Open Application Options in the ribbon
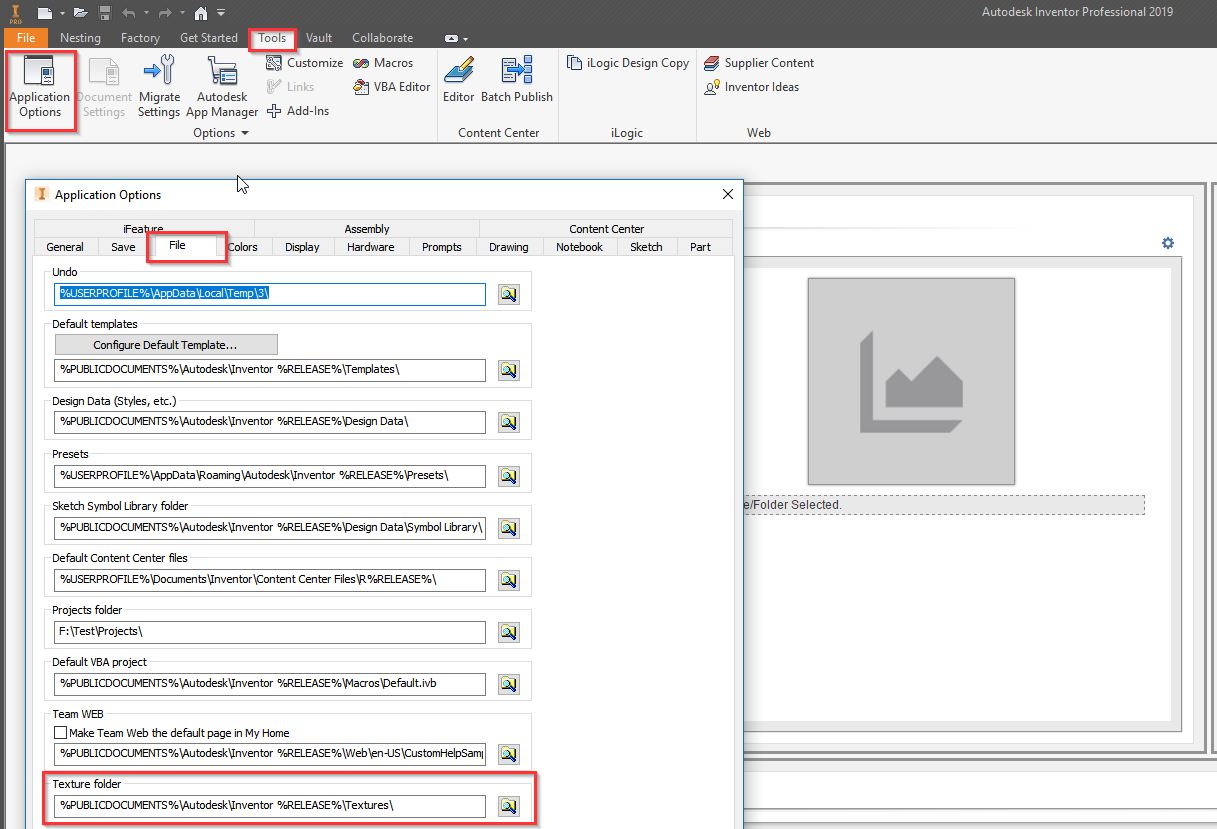 click(40, 88)
